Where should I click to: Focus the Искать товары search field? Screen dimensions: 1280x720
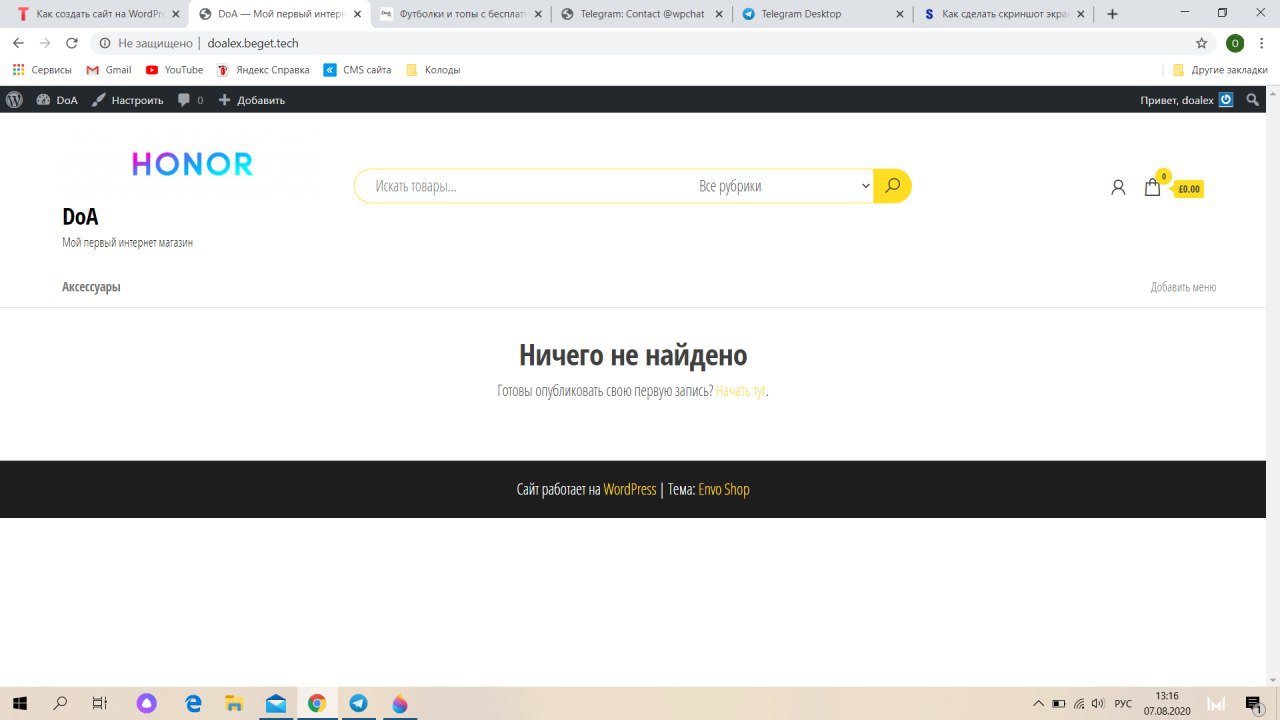525,186
